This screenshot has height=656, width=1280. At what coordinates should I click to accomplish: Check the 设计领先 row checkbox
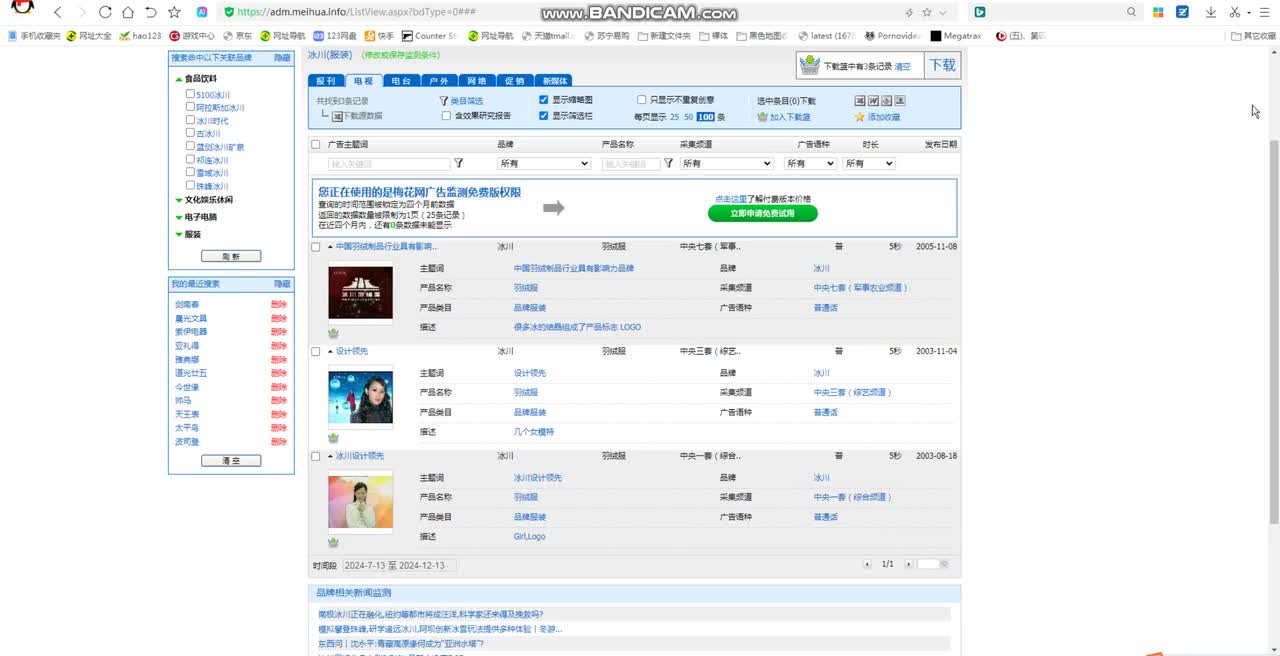[x=316, y=352]
